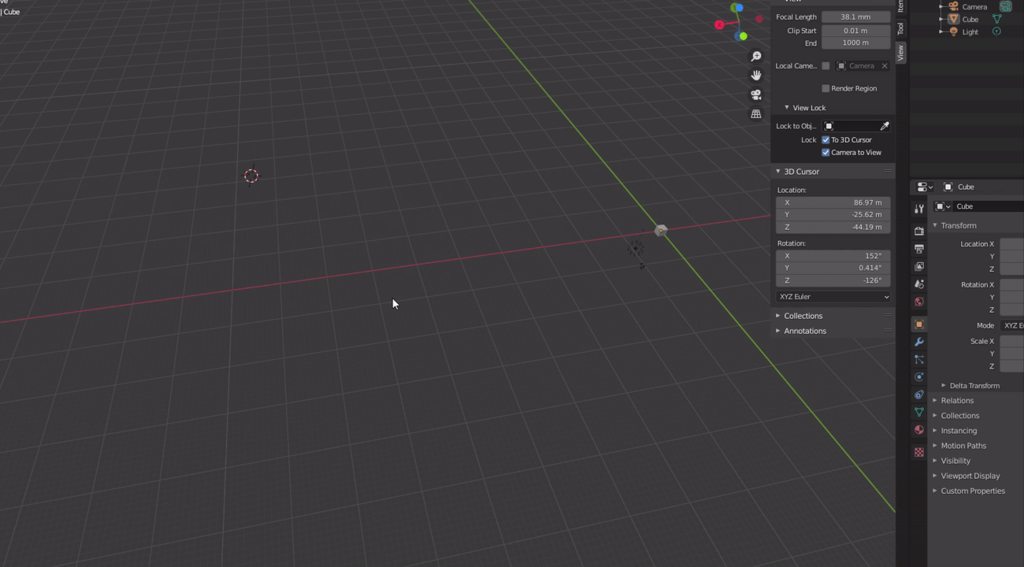
Task: Click 3D Cursor Location X value
Action: pos(833,202)
